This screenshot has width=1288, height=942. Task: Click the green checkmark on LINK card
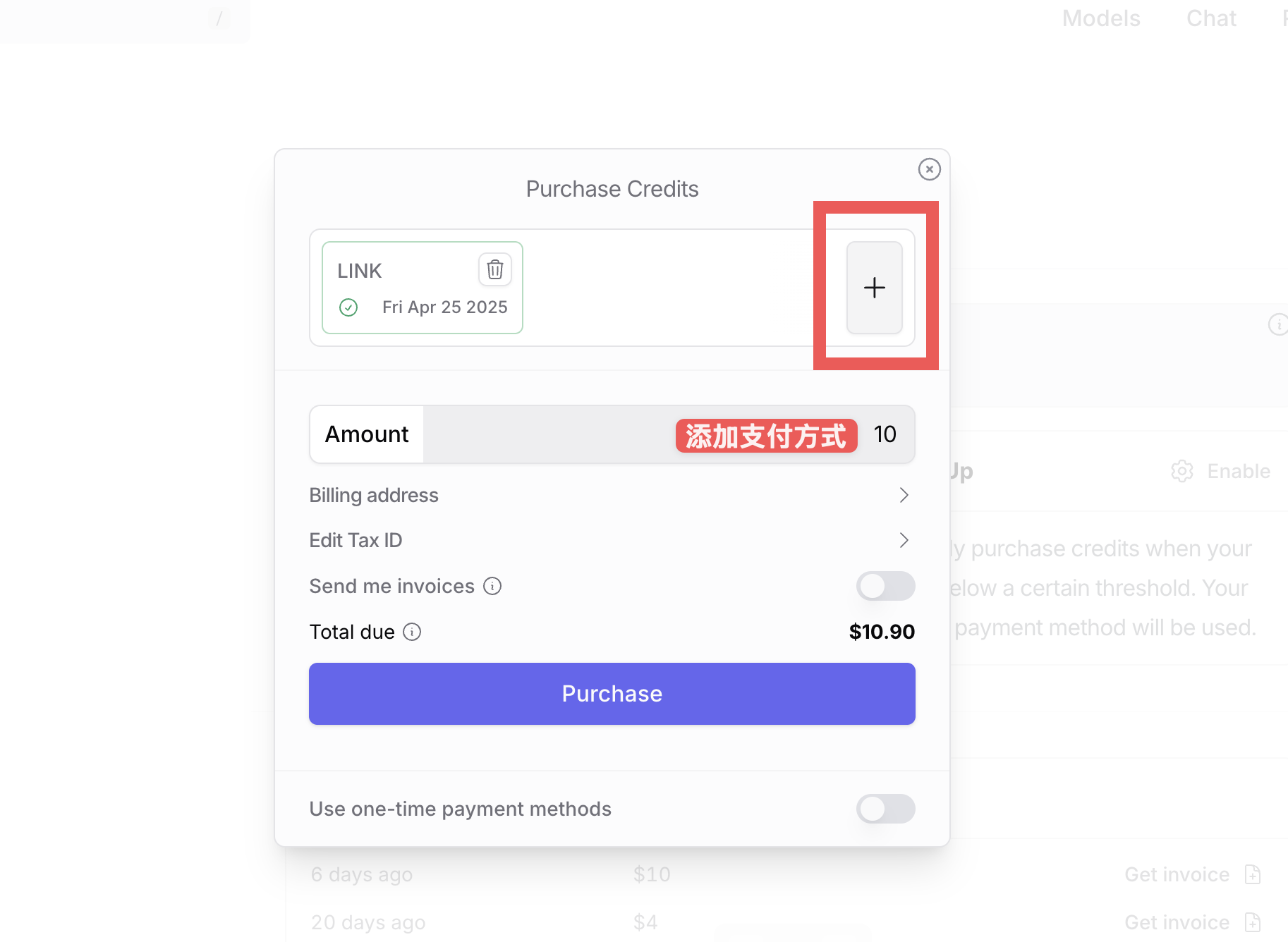point(348,307)
